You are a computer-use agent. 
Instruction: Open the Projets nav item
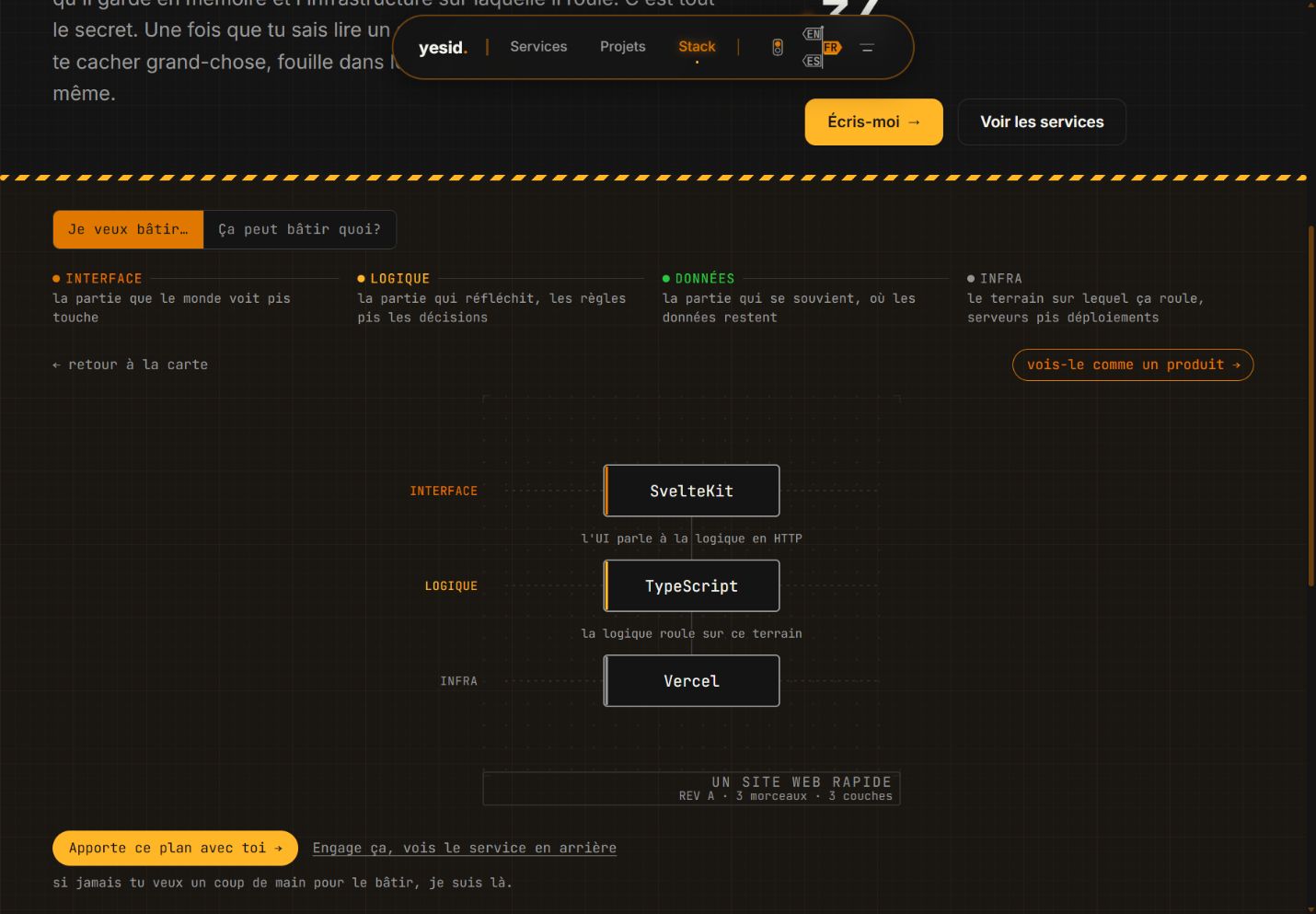(x=623, y=47)
